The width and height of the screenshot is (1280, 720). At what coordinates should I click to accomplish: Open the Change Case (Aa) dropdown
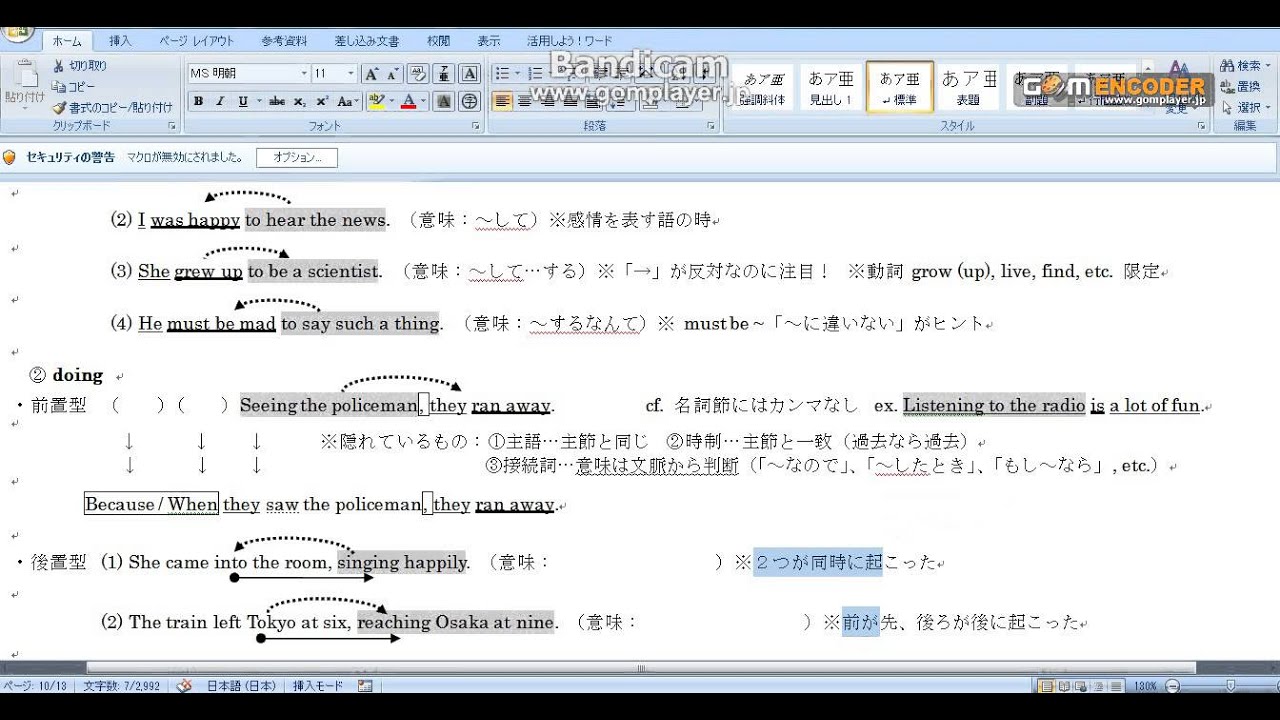point(348,102)
